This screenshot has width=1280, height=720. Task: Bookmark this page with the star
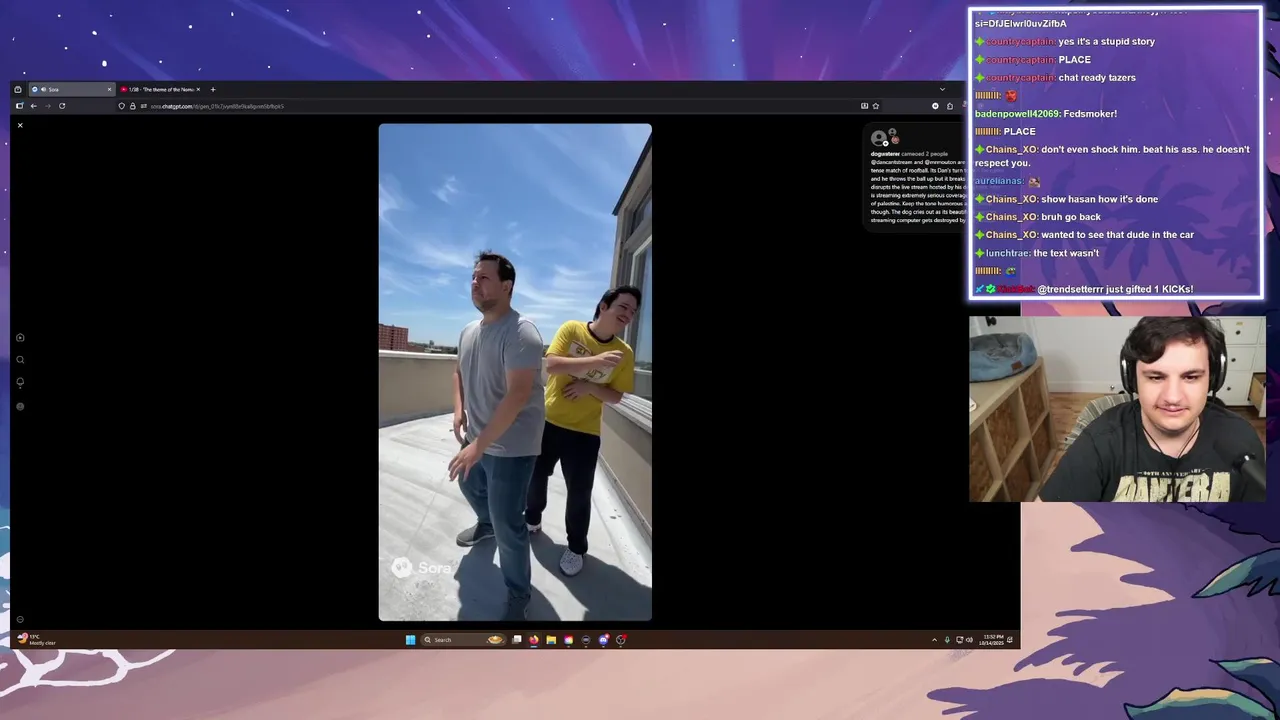pos(876,106)
